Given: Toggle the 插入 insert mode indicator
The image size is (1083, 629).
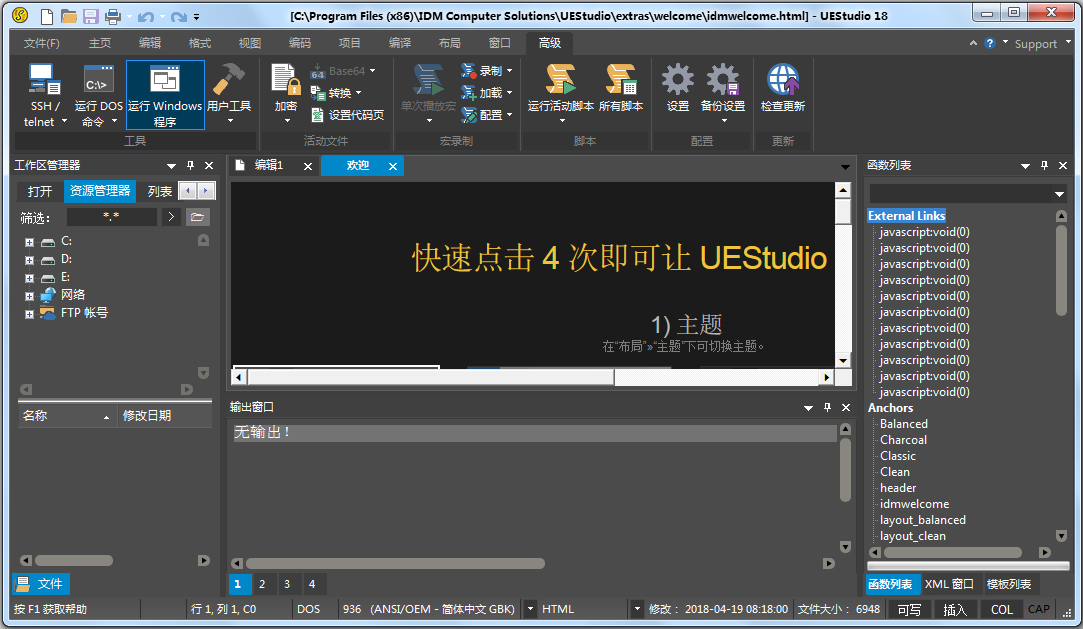Looking at the screenshot, I should tap(955, 609).
